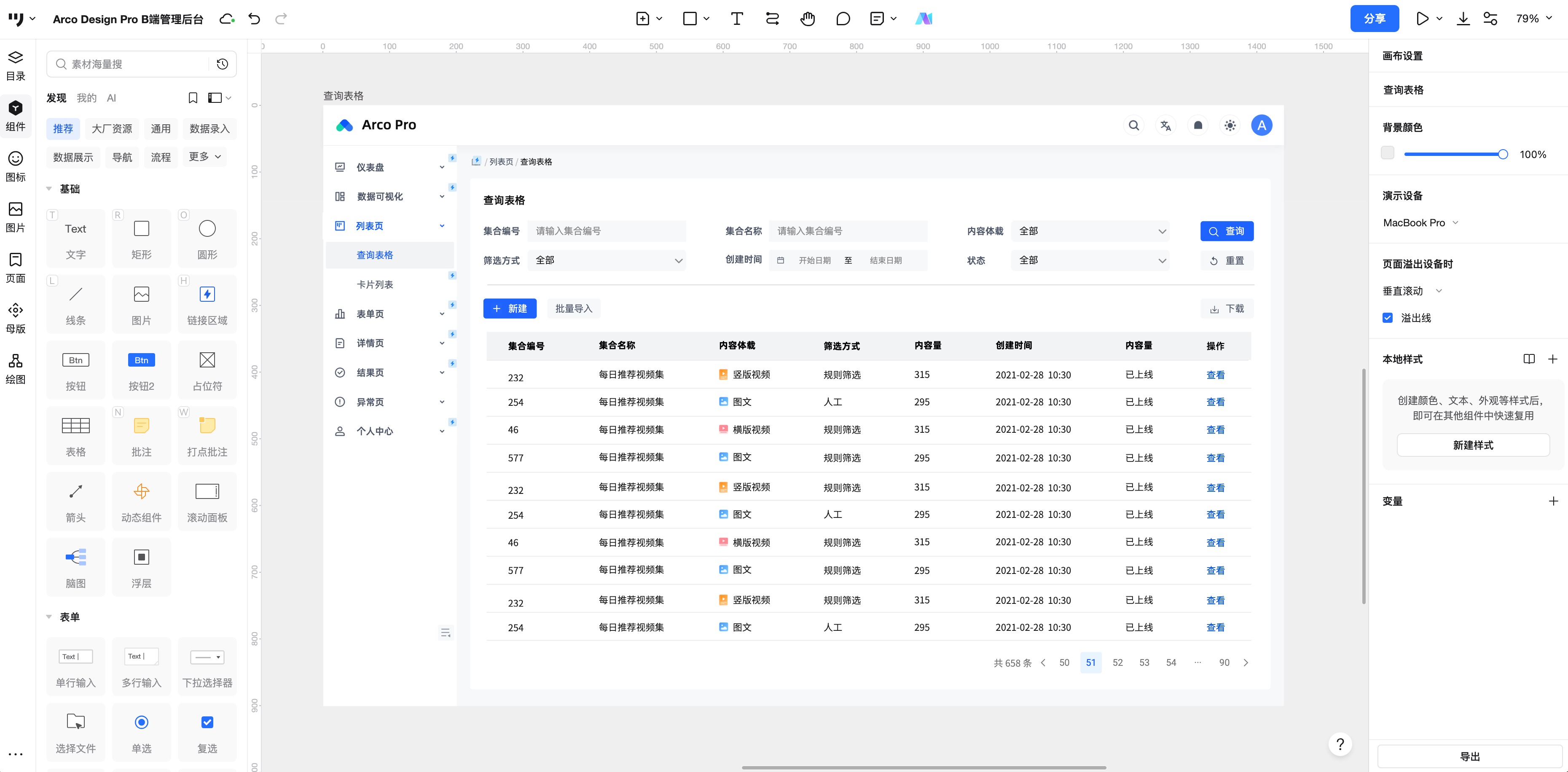Click the horizontal canvas scrollbar
Screen dimensions: 1568x772
(x=924, y=768)
